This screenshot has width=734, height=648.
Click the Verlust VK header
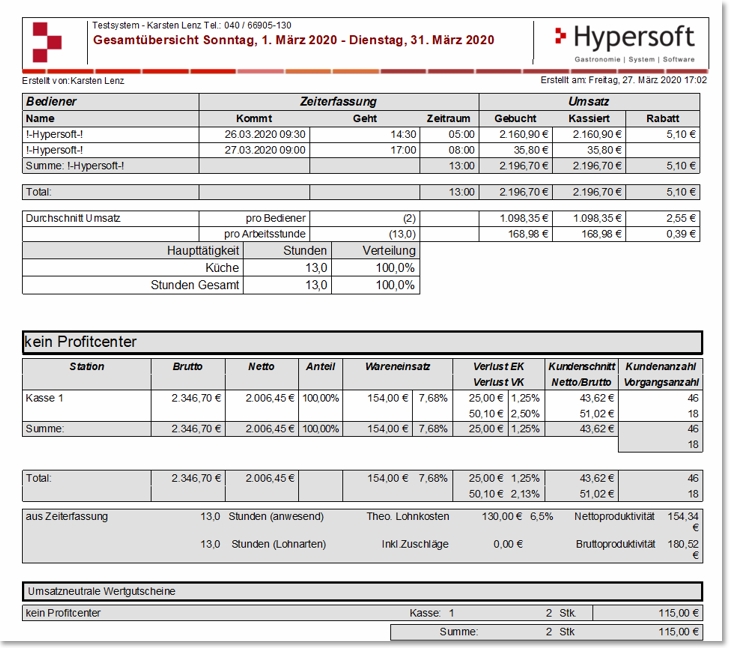click(x=499, y=383)
